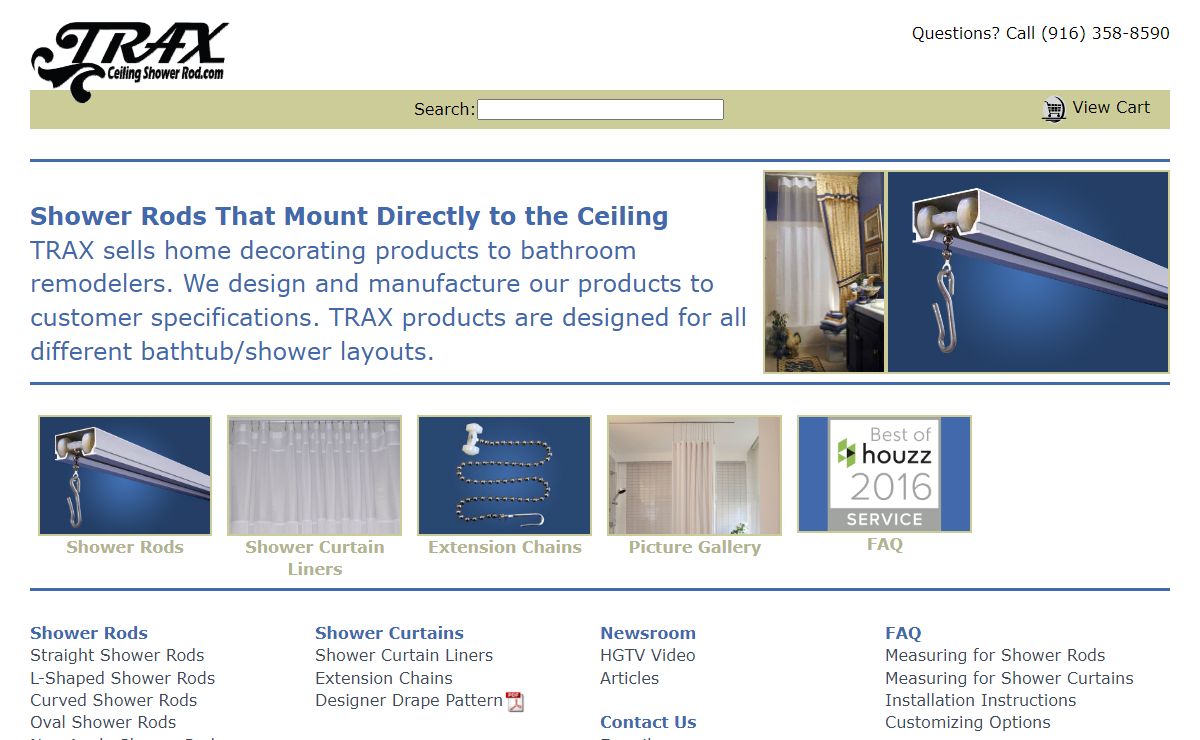Open Extension Chains caption link under thumbnail

tap(505, 547)
